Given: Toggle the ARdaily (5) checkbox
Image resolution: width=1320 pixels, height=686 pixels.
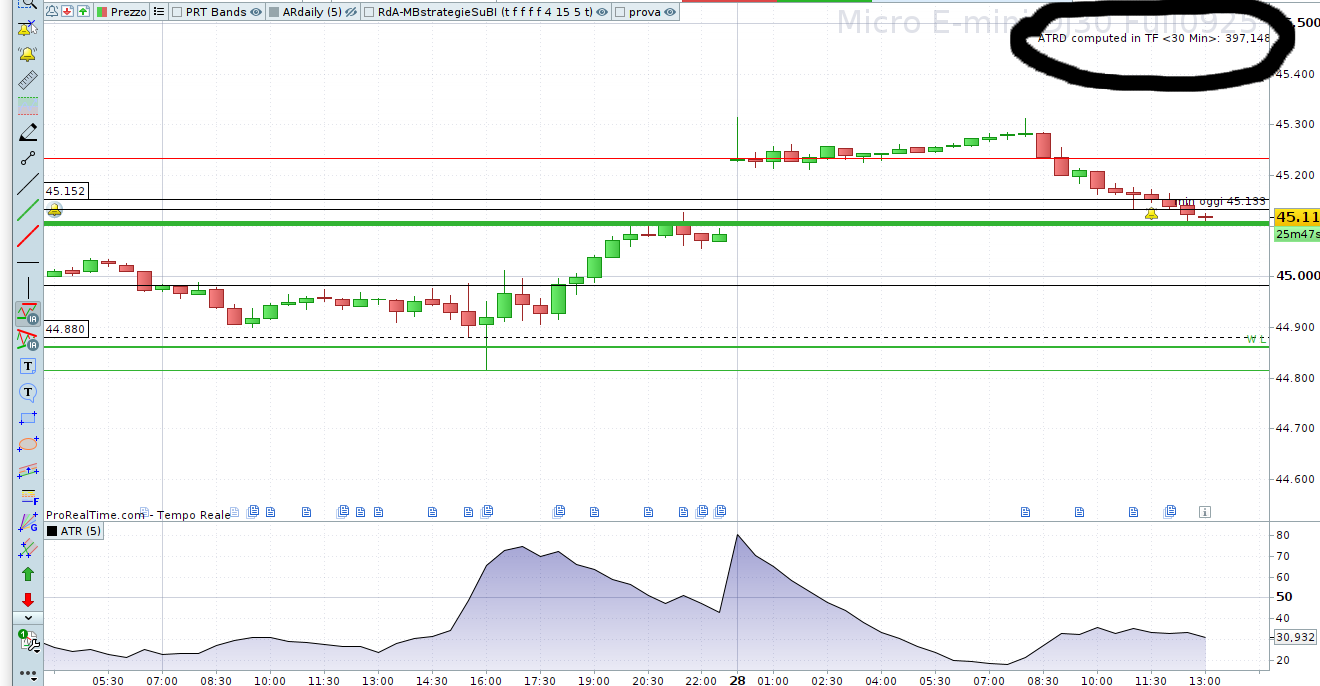Looking at the screenshot, I should click(x=275, y=13).
